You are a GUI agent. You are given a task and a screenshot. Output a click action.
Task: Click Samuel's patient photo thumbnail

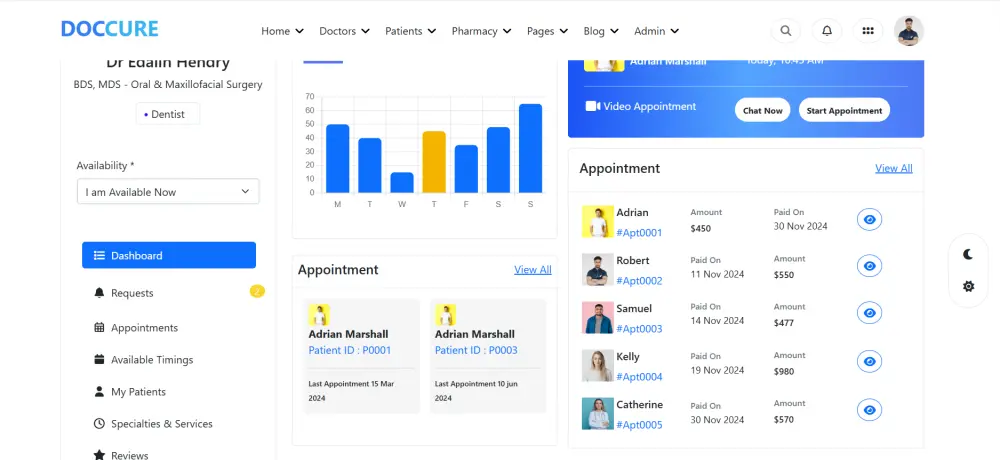pyautogui.click(x=598, y=317)
